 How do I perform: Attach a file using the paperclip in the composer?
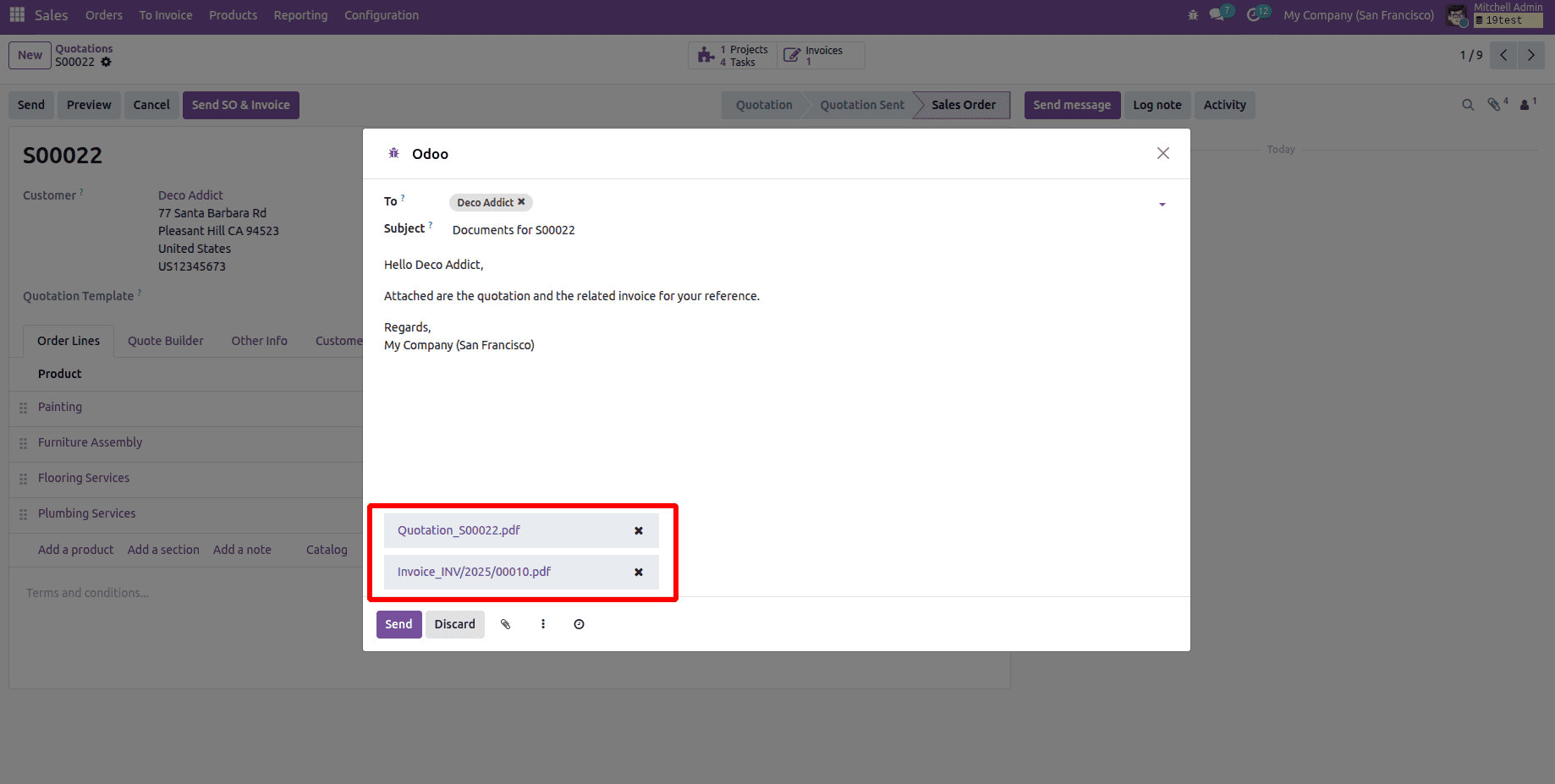coord(506,624)
